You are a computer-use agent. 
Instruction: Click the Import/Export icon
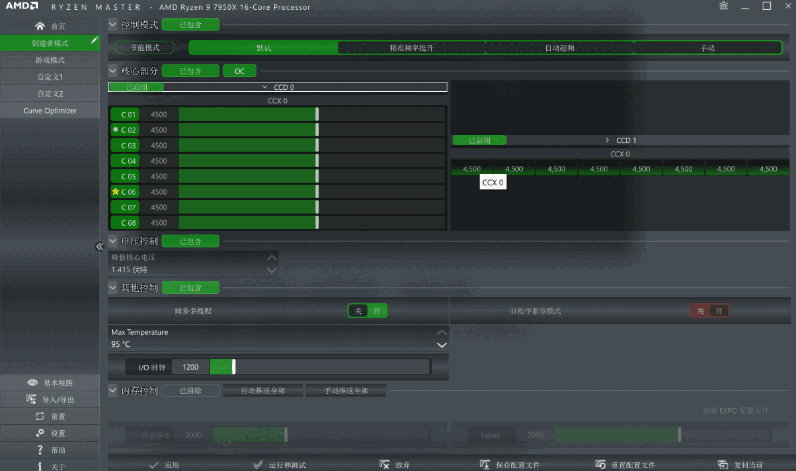(33, 400)
